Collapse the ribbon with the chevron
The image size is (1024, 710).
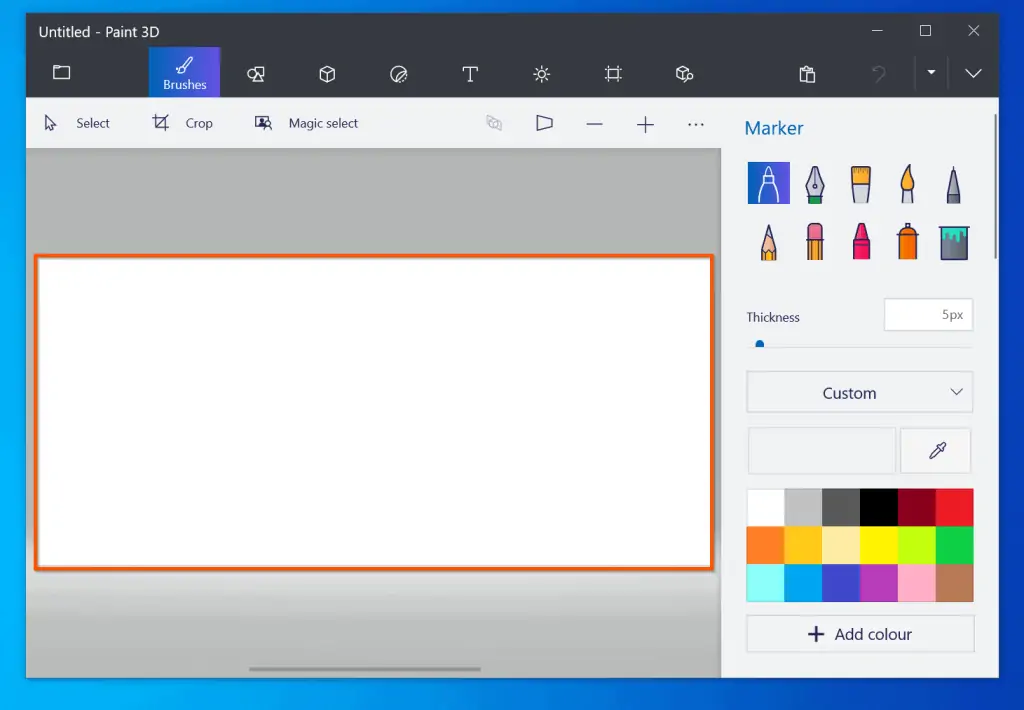click(x=973, y=73)
